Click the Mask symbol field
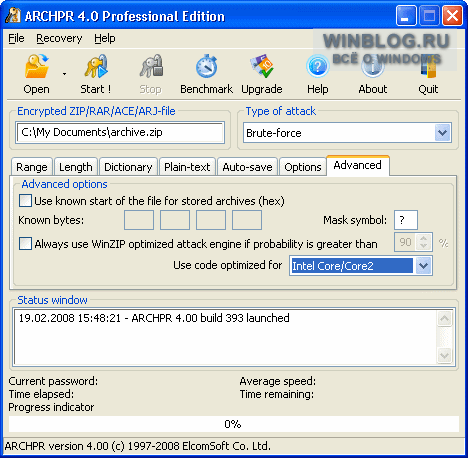This screenshot has width=468, height=458. coord(406,220)
